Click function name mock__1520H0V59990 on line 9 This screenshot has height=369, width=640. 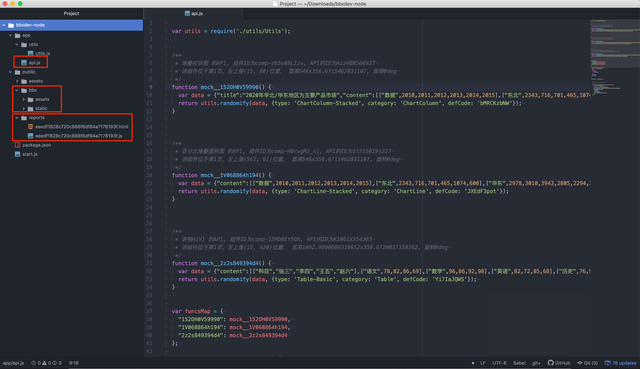(x=229, y=87)
